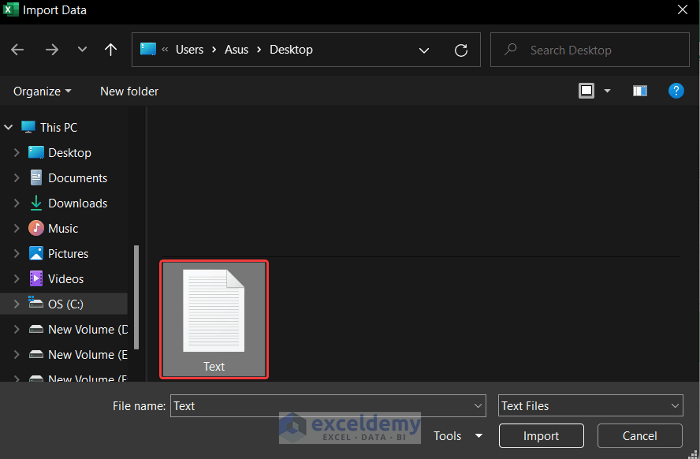Click the Search Desktop field

tap(590, 50)
